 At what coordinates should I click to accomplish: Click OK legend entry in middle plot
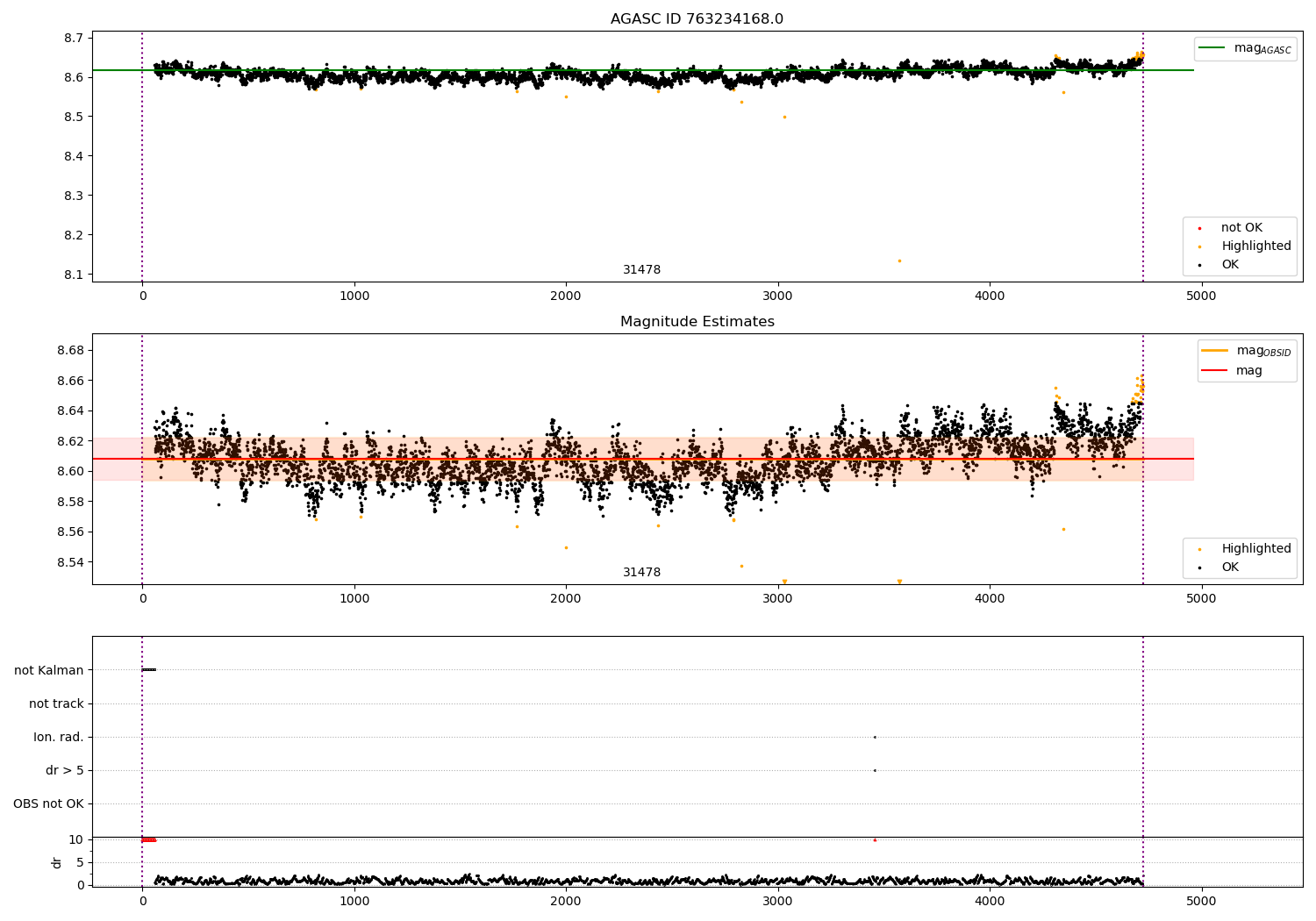tap(1219, 568)
